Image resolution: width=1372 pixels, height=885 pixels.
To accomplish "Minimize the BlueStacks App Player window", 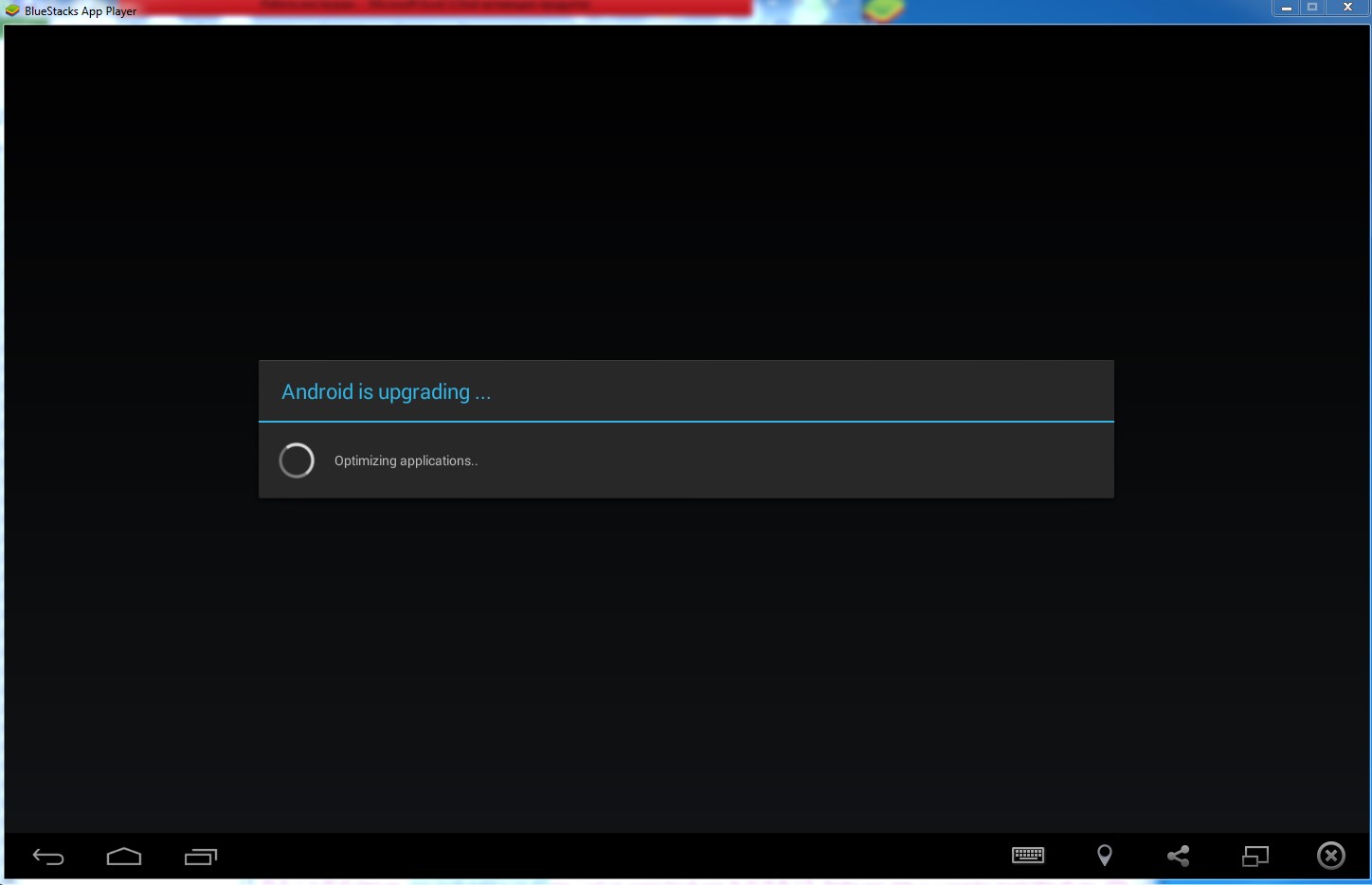I will click(x=1286, y=9).
